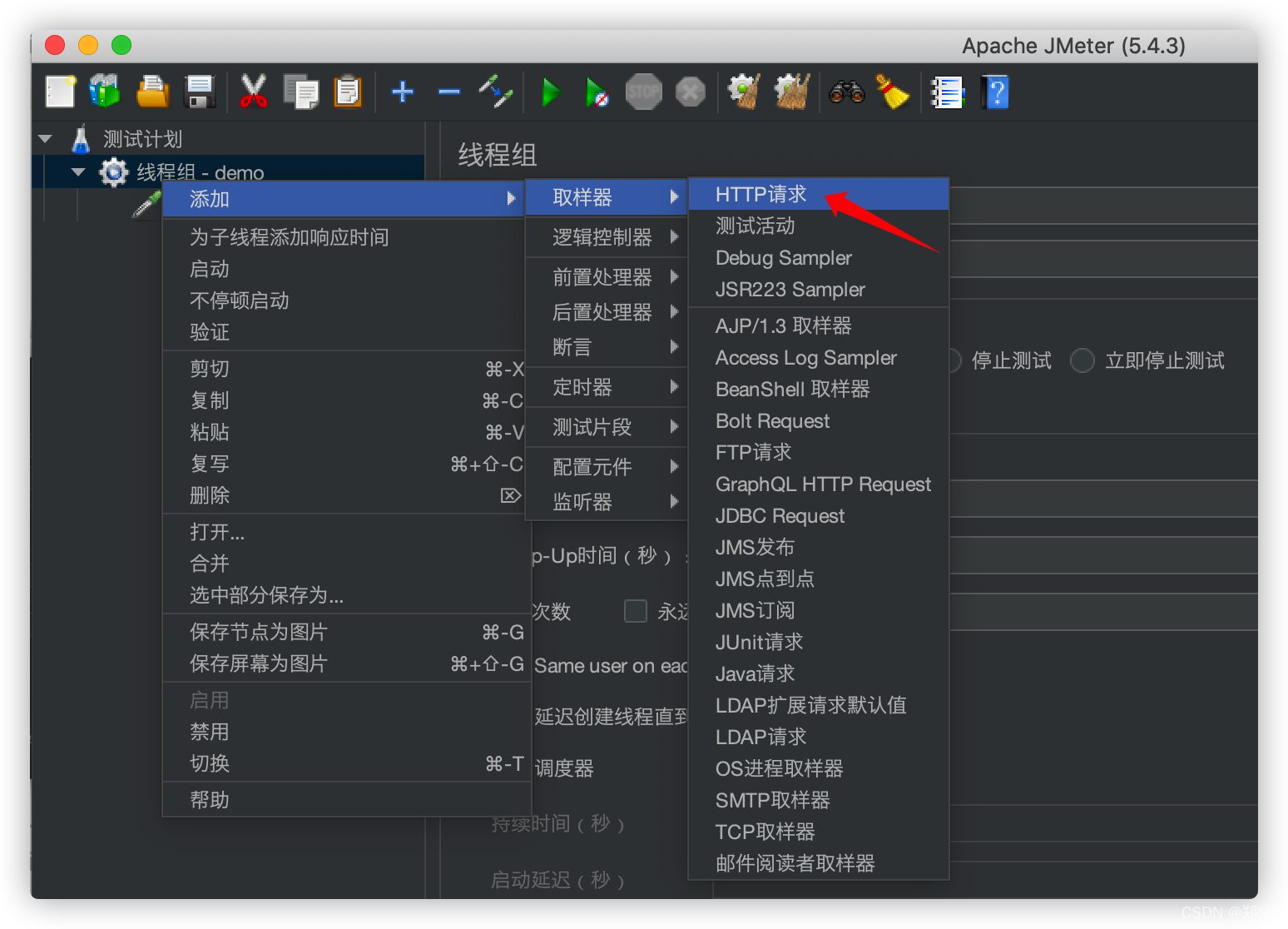
Task: Click the New test plan icon
Action: (x=60, y=92)
